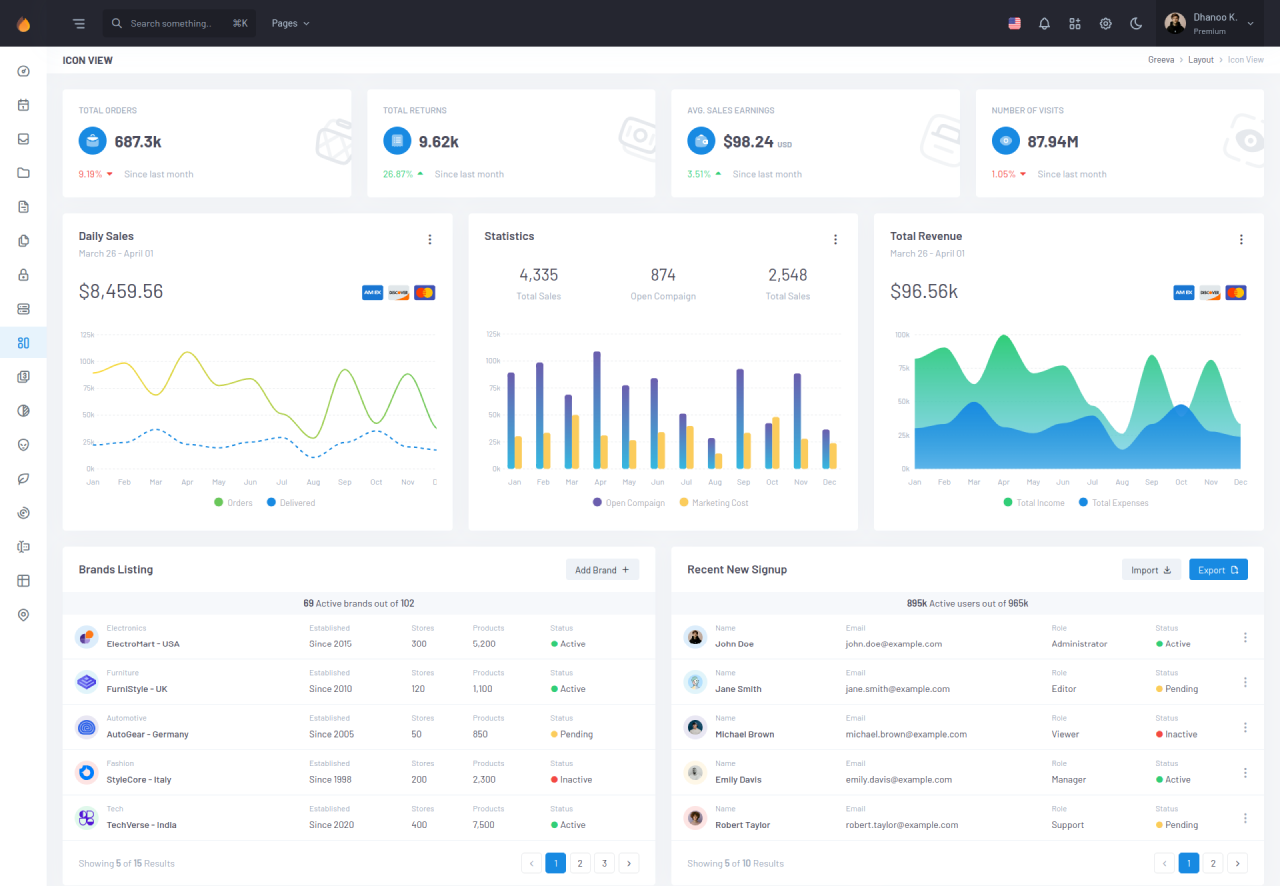Open the dashboard gauge sidebar icon
Image resolution: width=1280 pixels, height=886 pixels.
23,71
